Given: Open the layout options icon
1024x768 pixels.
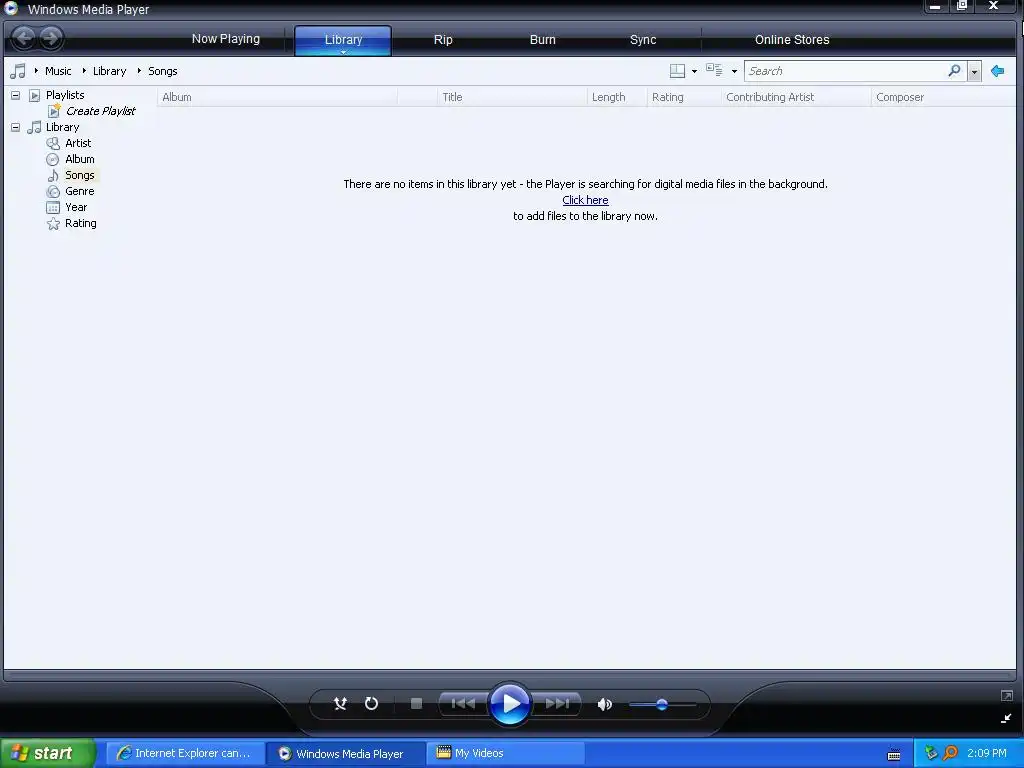Looking at the screenshot, I should [x=677, y=71].
